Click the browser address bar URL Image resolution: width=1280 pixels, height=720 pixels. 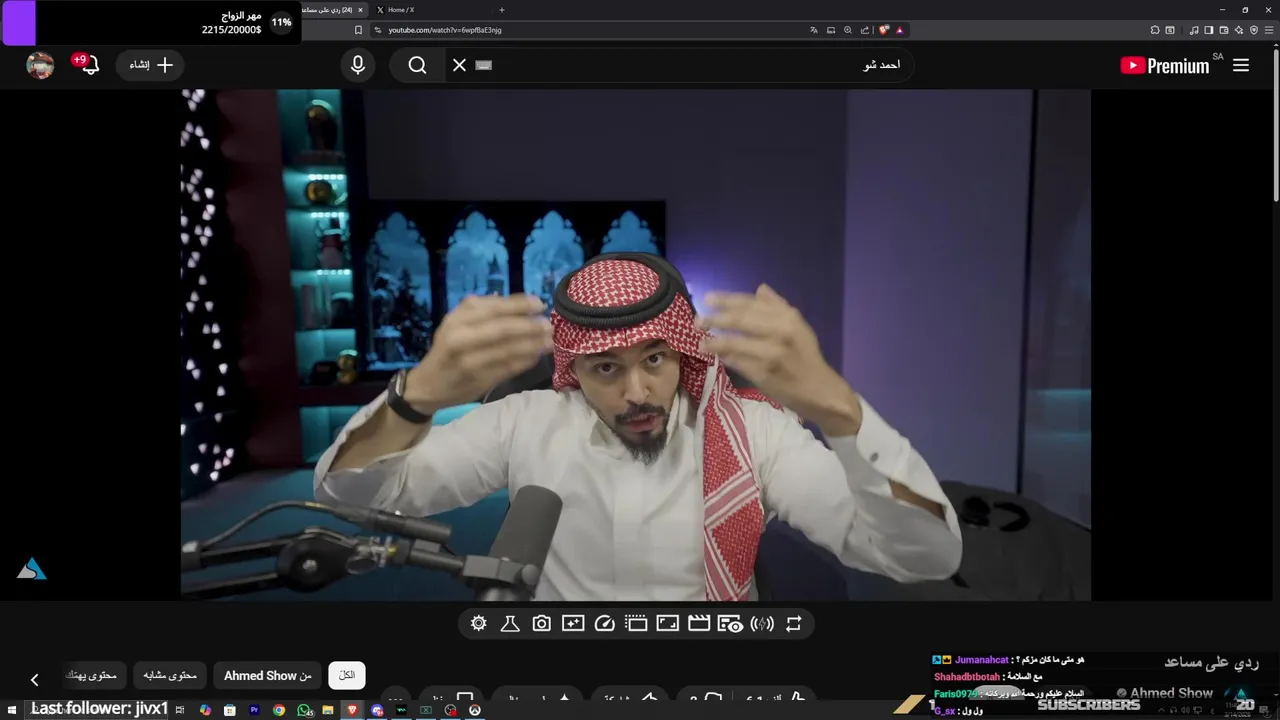(445, 30)
